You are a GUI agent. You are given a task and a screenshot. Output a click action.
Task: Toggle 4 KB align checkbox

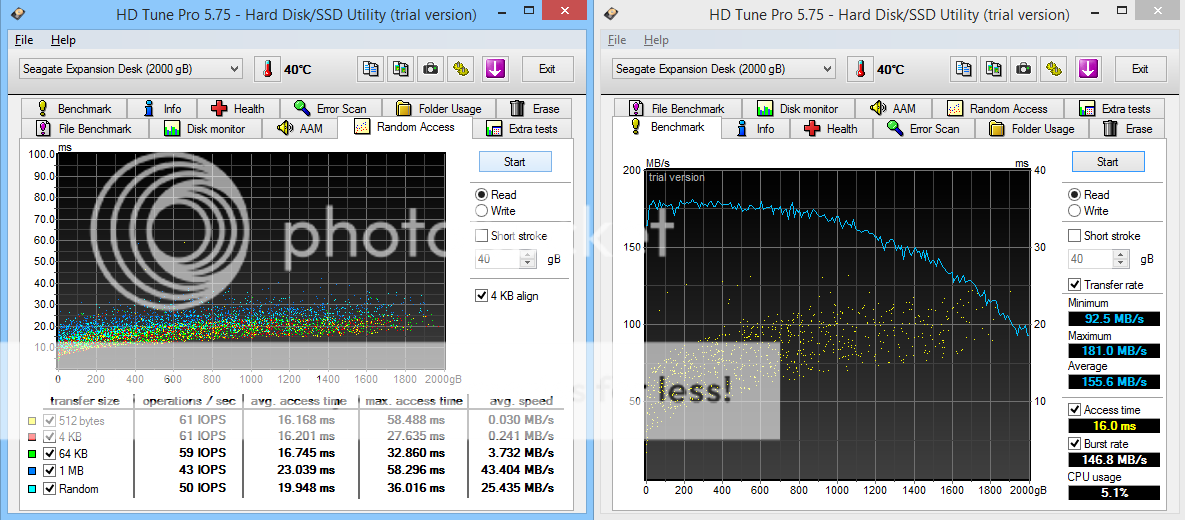pos(481,296)
